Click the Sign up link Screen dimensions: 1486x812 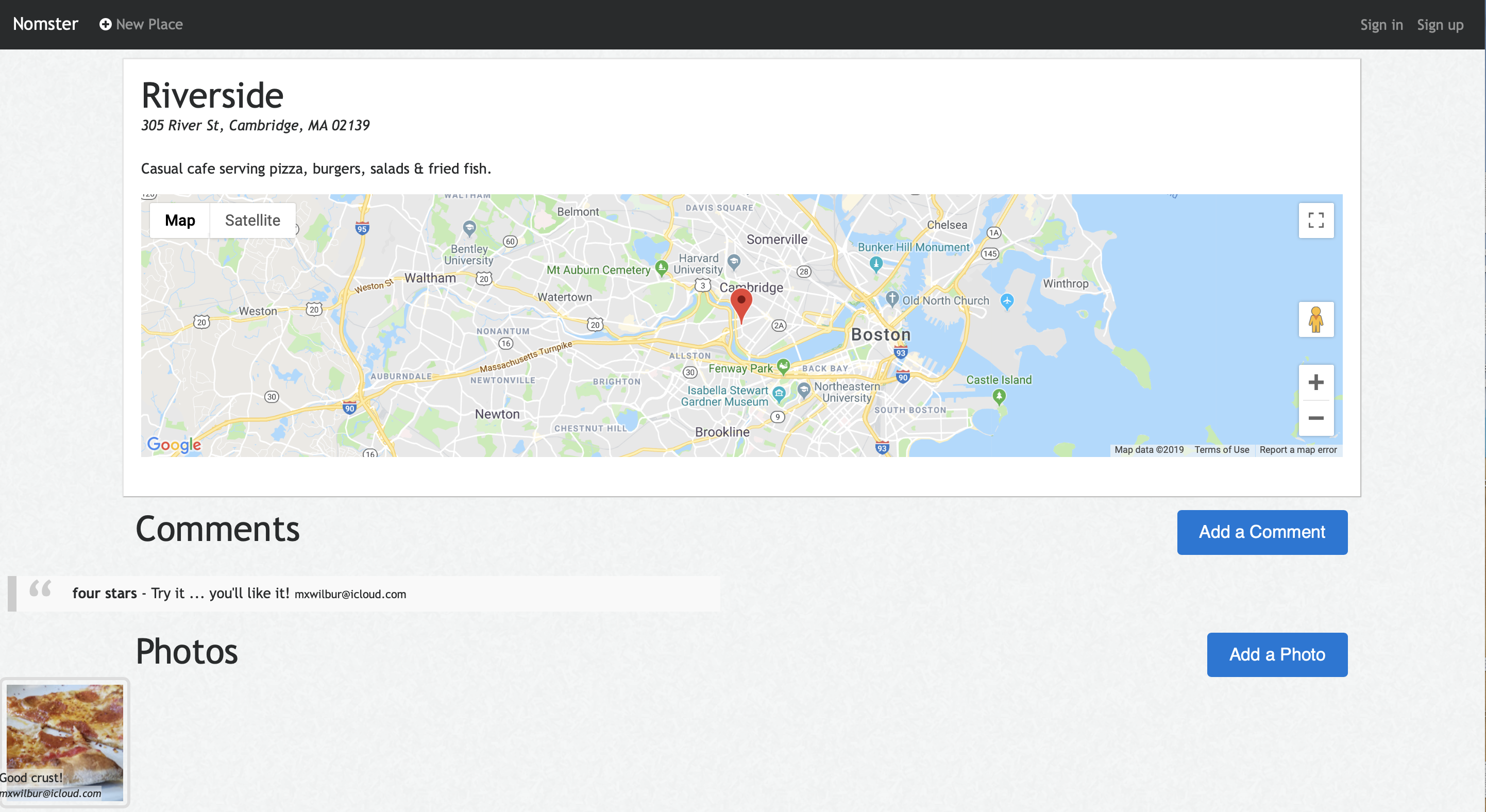click(x=1440, y=25)
